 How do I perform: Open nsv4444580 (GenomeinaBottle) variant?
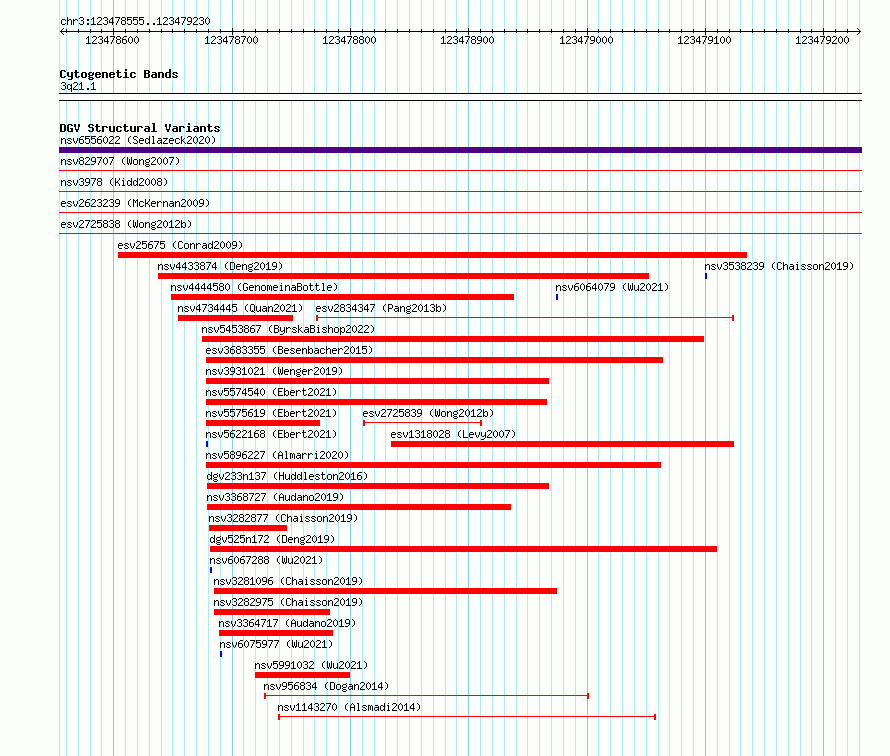pos(254,287)
